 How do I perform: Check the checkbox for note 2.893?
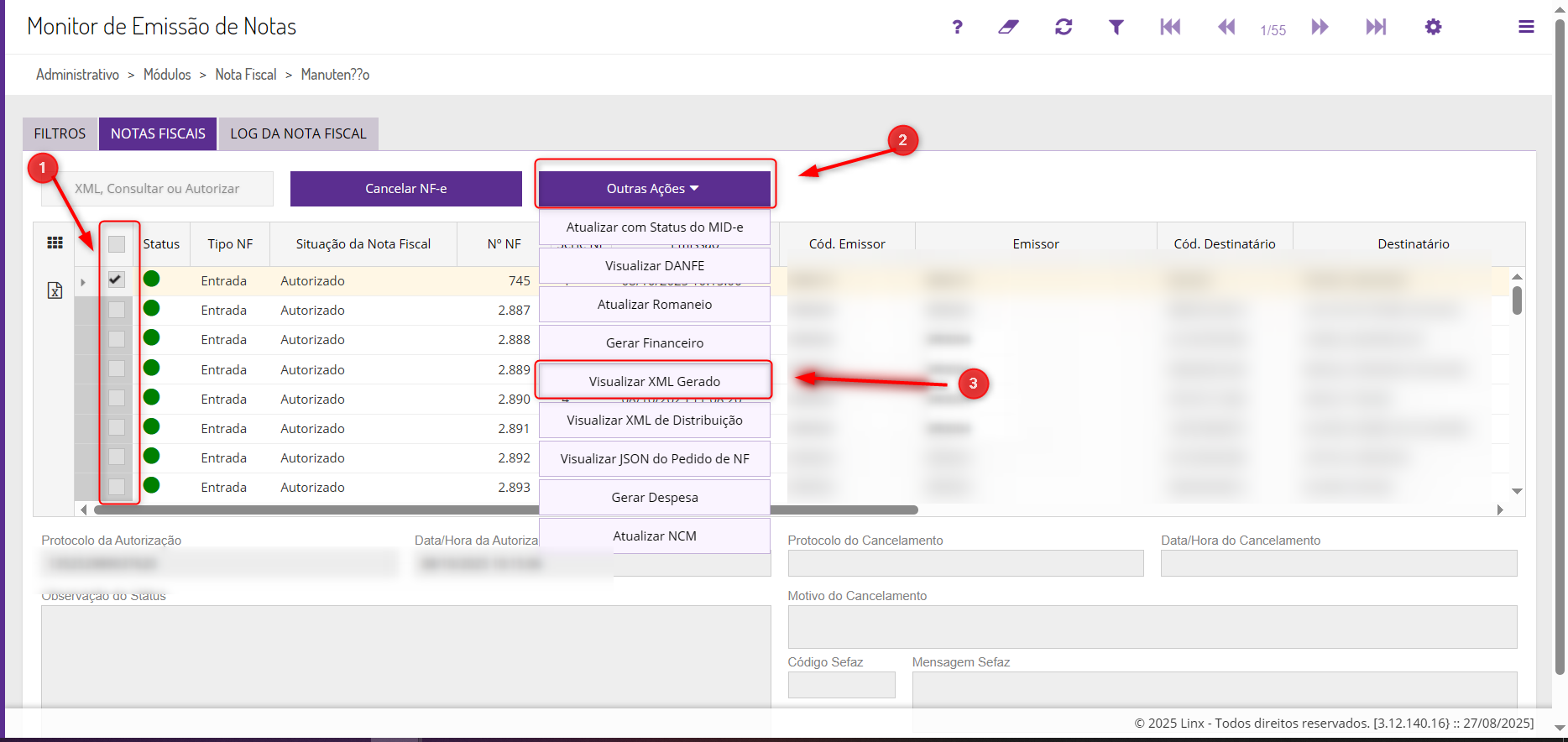[x=117, y=486]
